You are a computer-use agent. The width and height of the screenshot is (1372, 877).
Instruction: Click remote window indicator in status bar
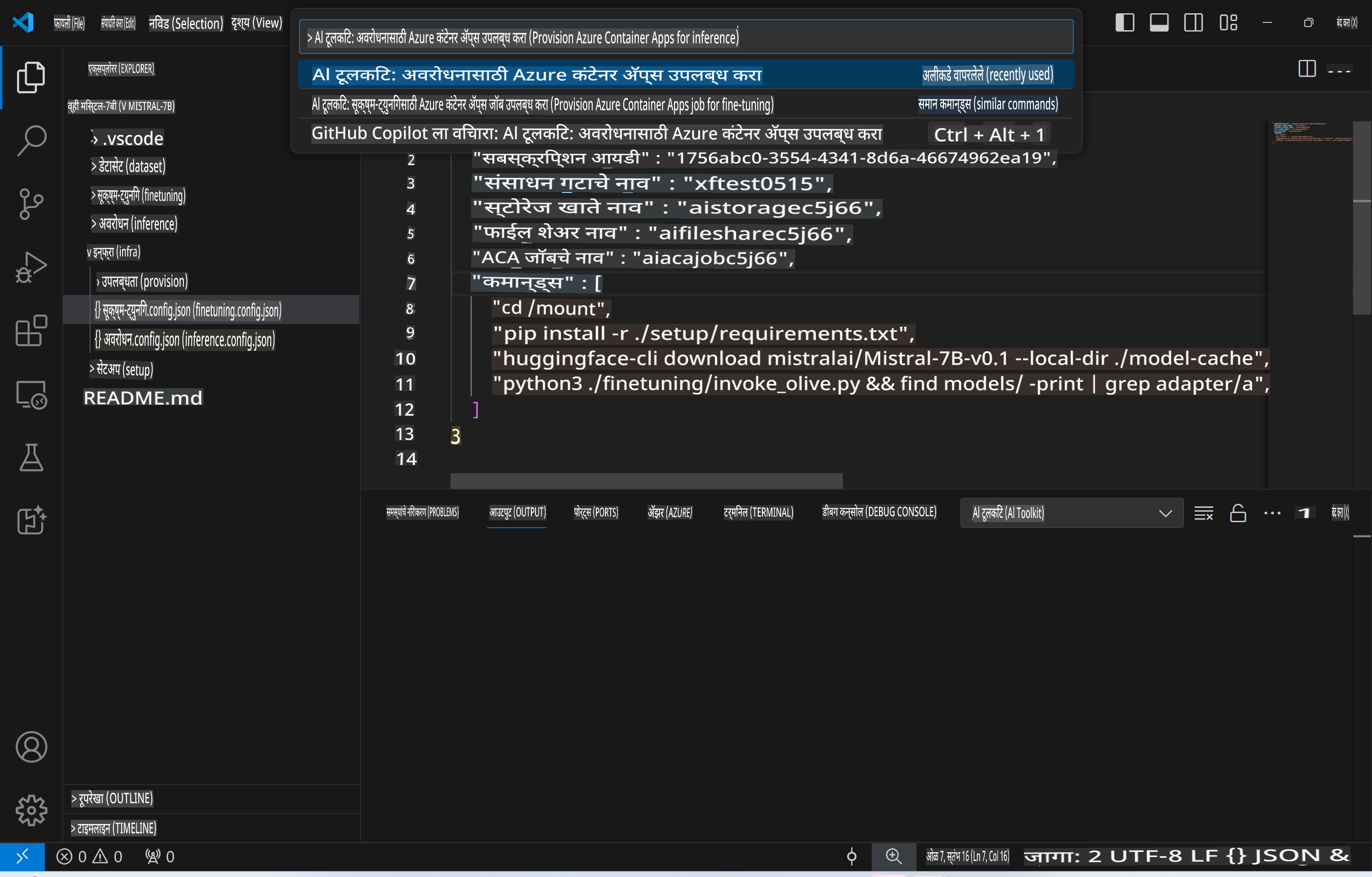pos(22,856)
